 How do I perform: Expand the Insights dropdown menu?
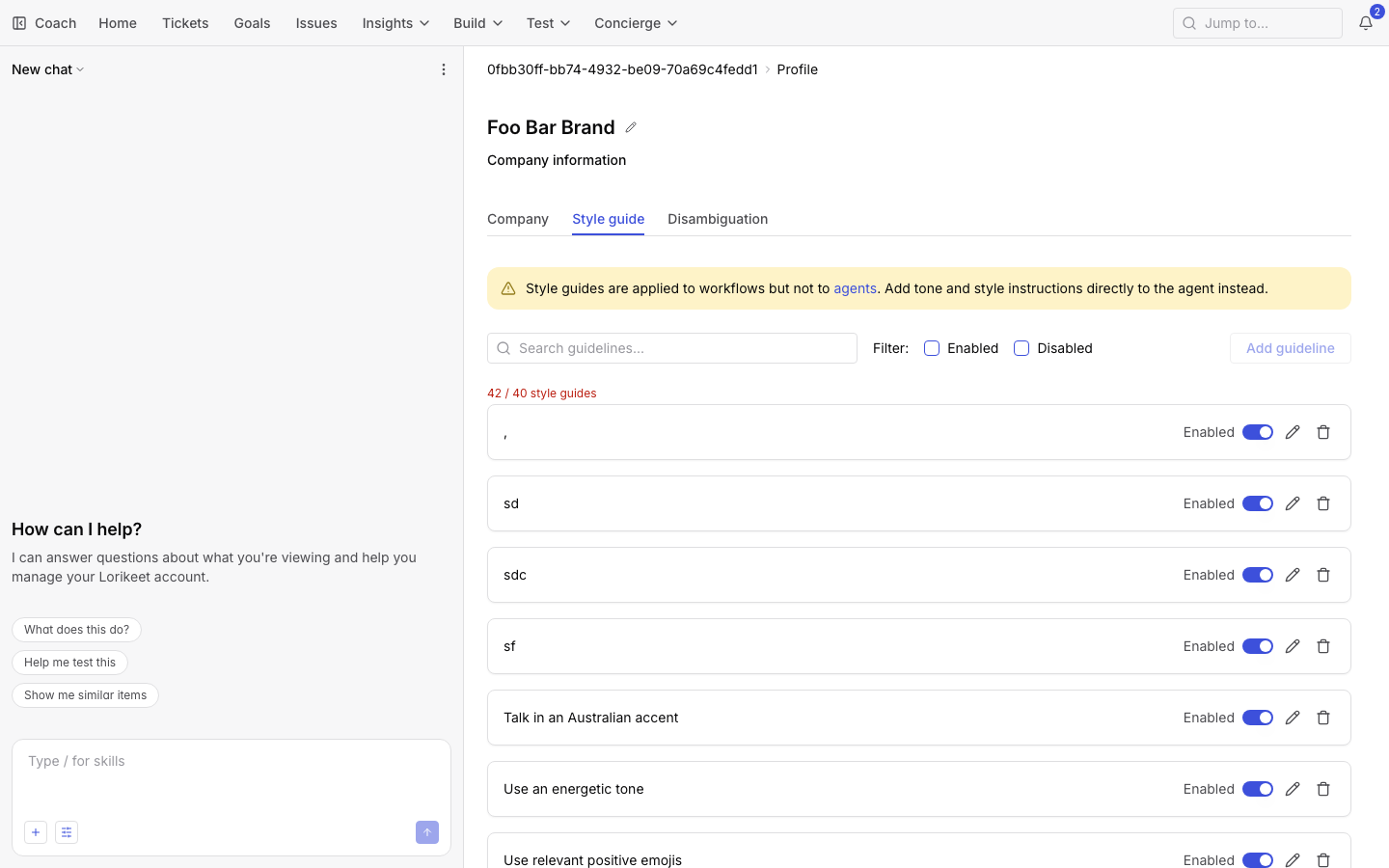[395, 23]
